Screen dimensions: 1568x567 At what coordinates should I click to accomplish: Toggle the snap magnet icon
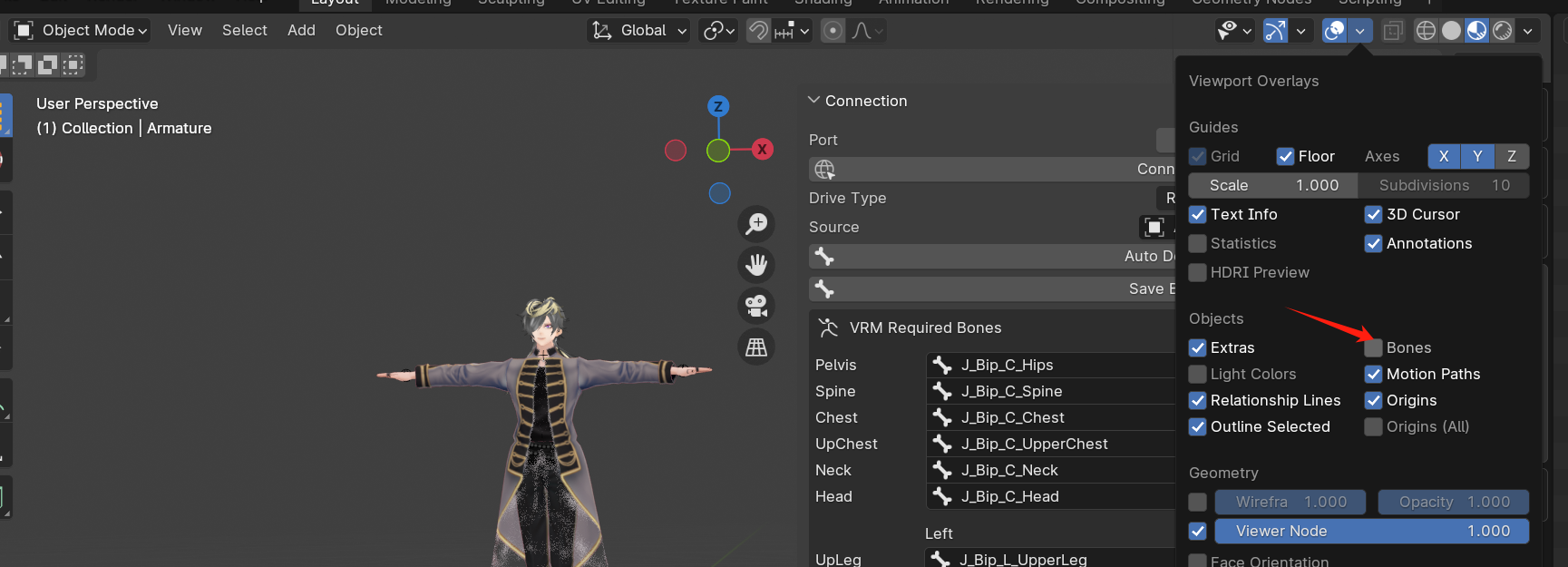coord(758,31)
